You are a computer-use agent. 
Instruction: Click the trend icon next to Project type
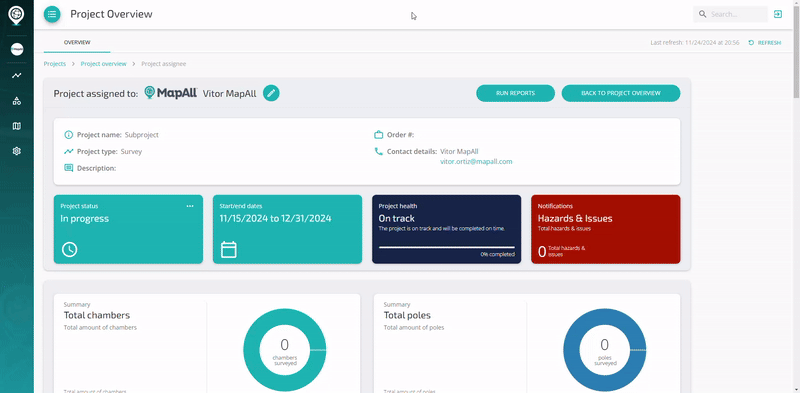coord(68,152)
